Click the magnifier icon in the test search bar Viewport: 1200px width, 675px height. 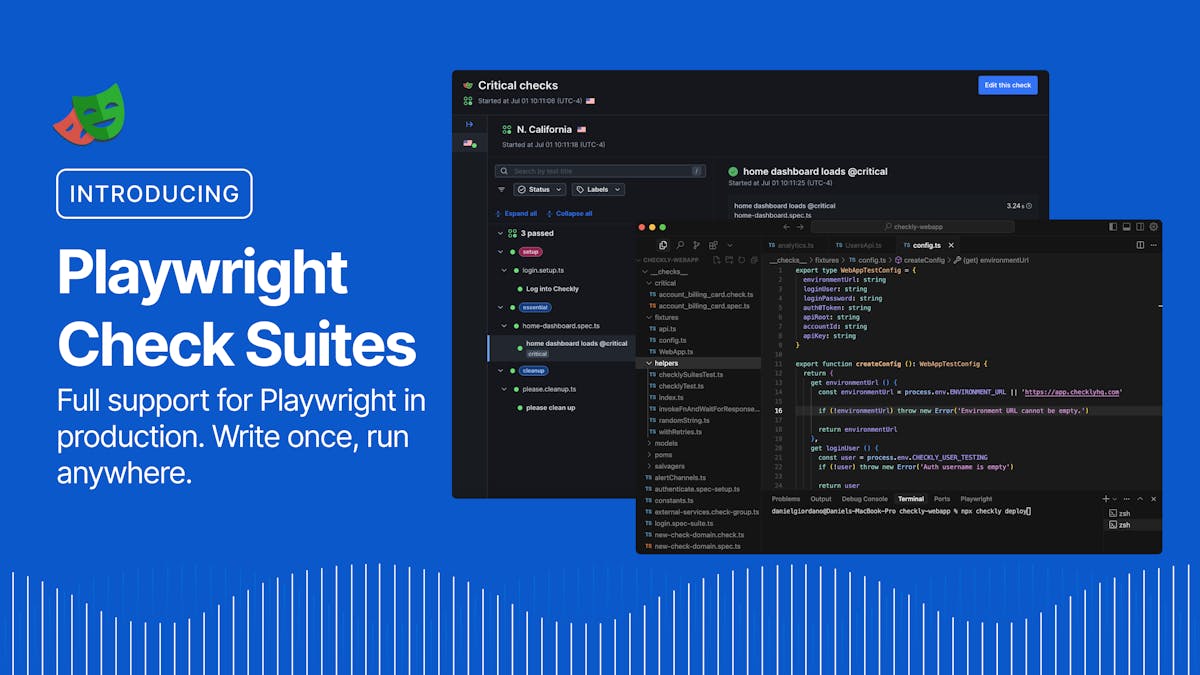pyautogui.click(x=504, y=170)
